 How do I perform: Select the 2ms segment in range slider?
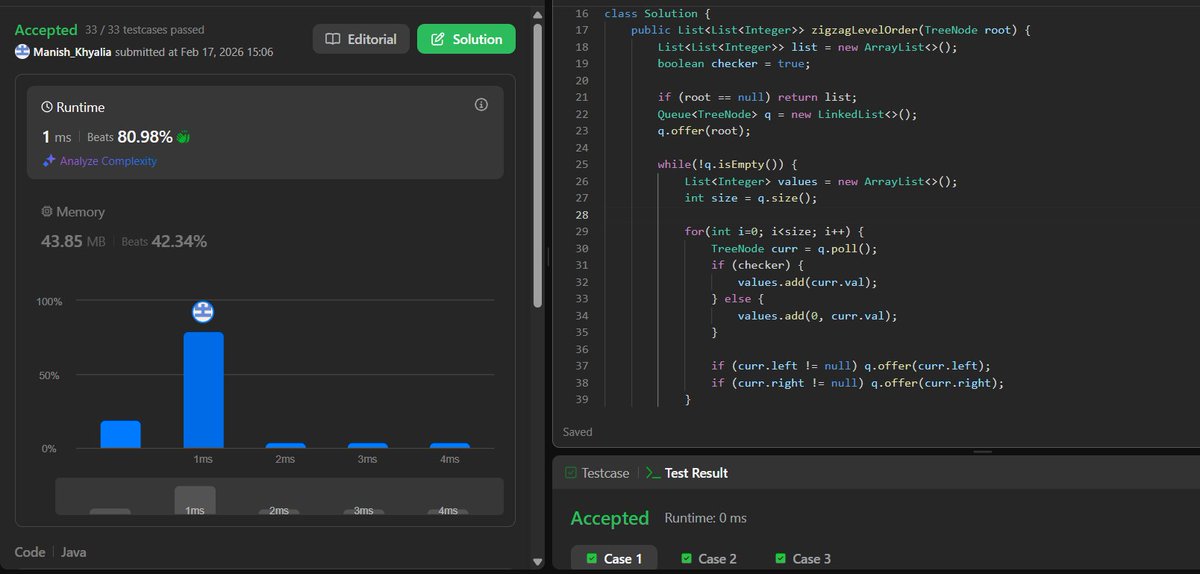tap(279, 511)
